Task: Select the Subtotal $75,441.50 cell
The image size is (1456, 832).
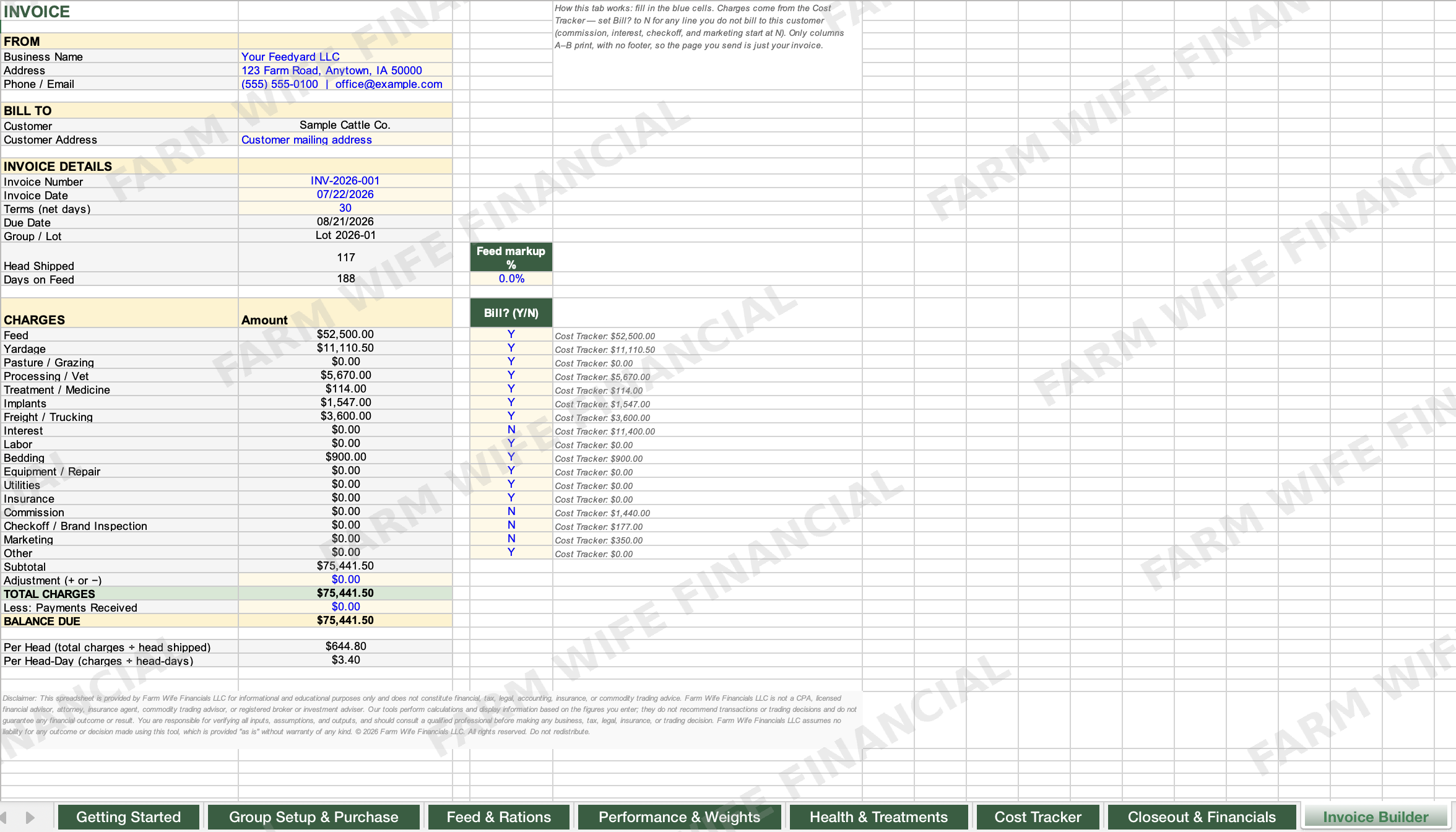Action: coord(345,565)
